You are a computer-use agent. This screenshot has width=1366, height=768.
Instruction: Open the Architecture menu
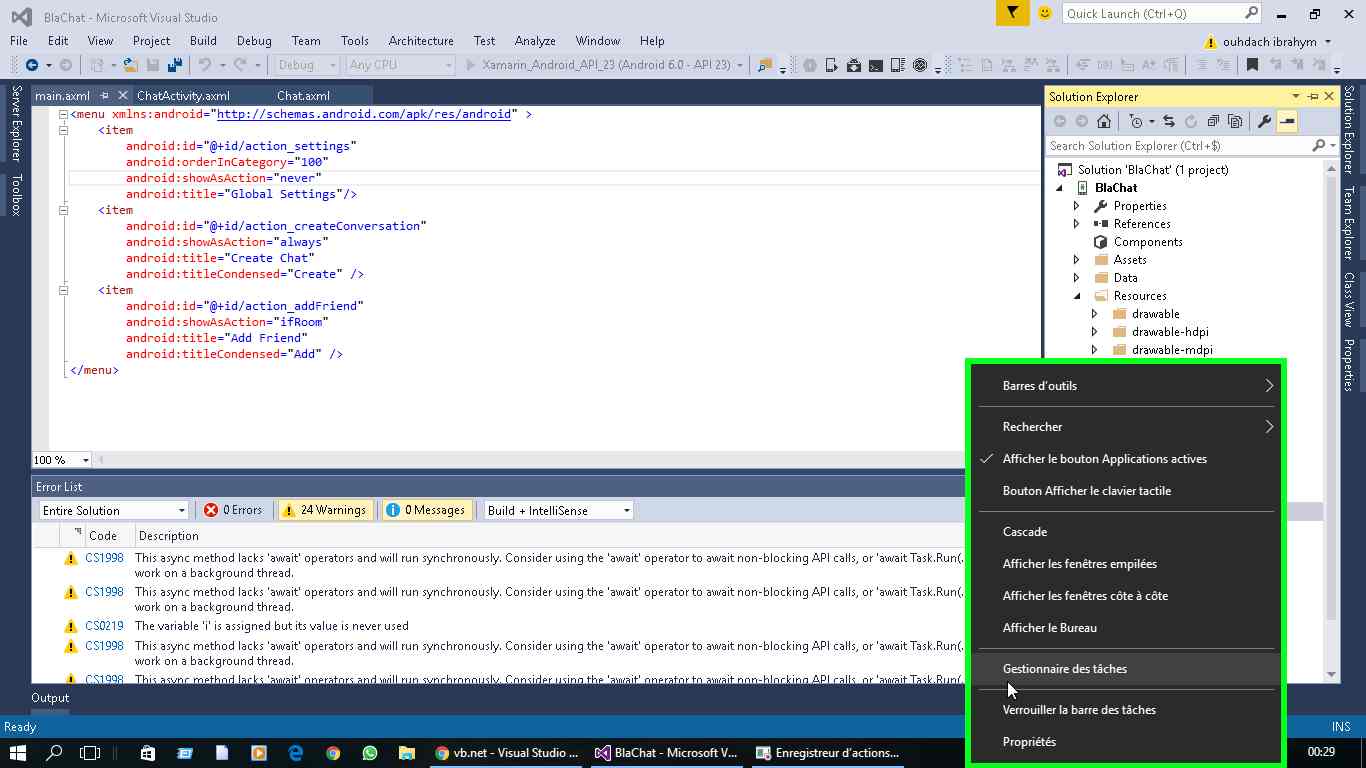(x=421, y=41)
